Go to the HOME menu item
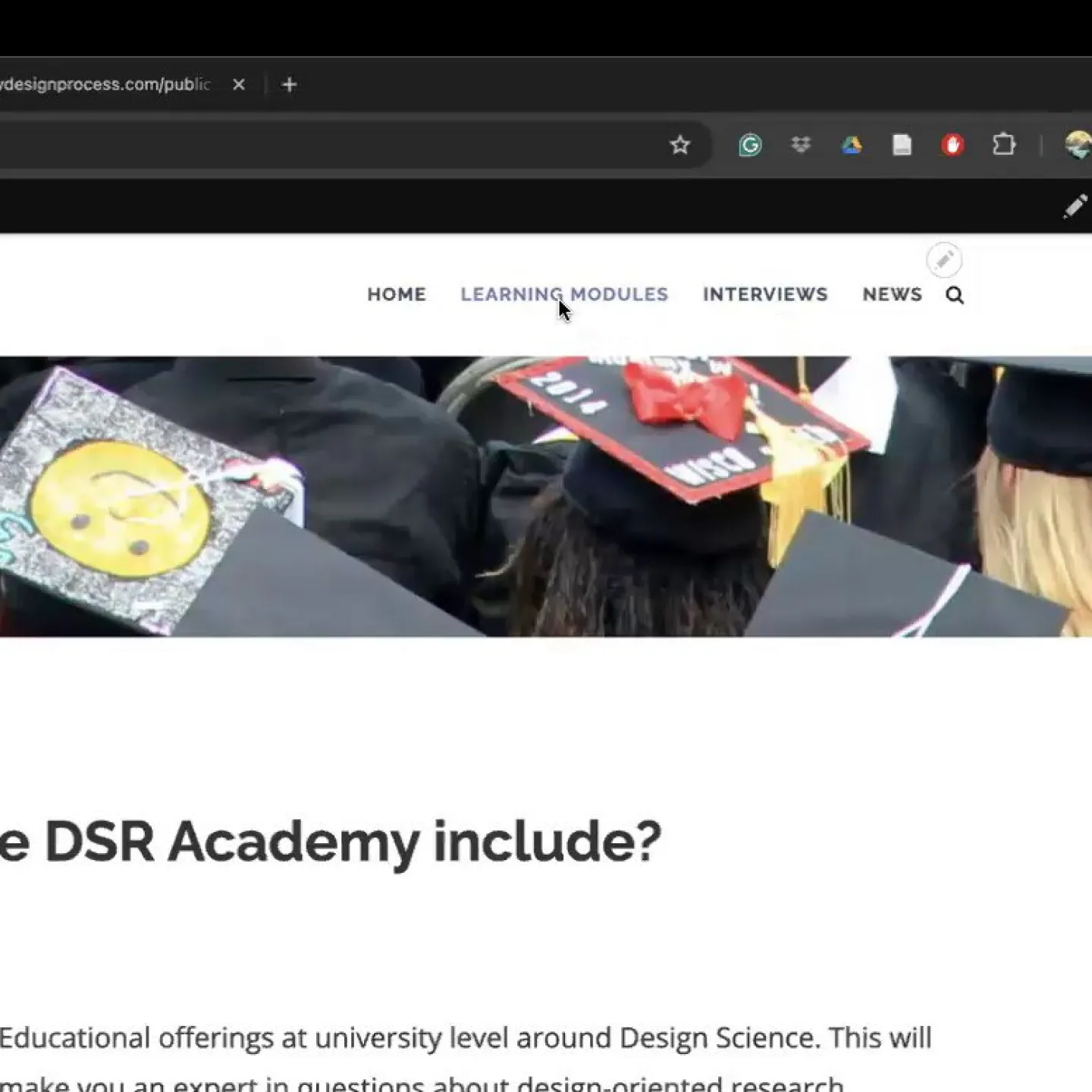Image resolution: width=1092 pixels, height=1092 pixels. click(397, 295)
